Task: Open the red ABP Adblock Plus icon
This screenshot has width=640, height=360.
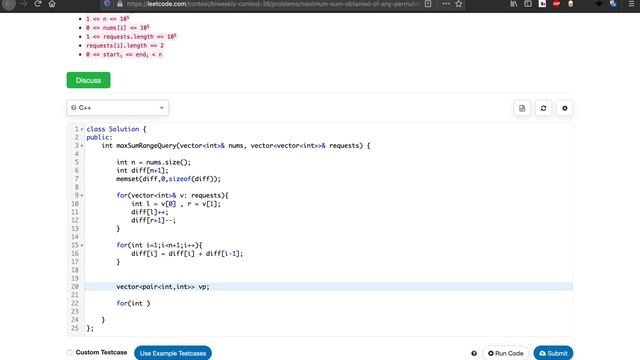Action: point(556,4)
